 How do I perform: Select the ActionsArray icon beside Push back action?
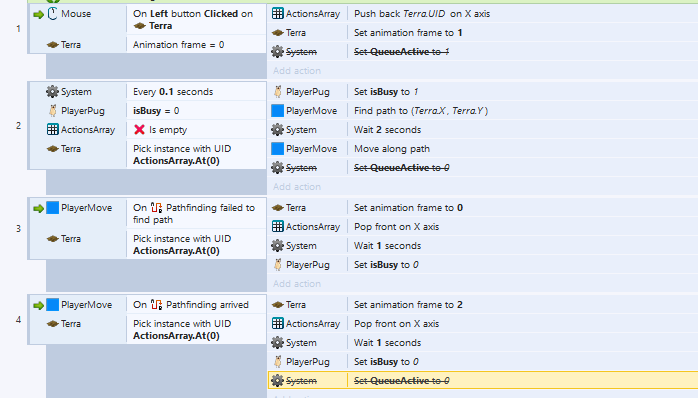[277, 14]
